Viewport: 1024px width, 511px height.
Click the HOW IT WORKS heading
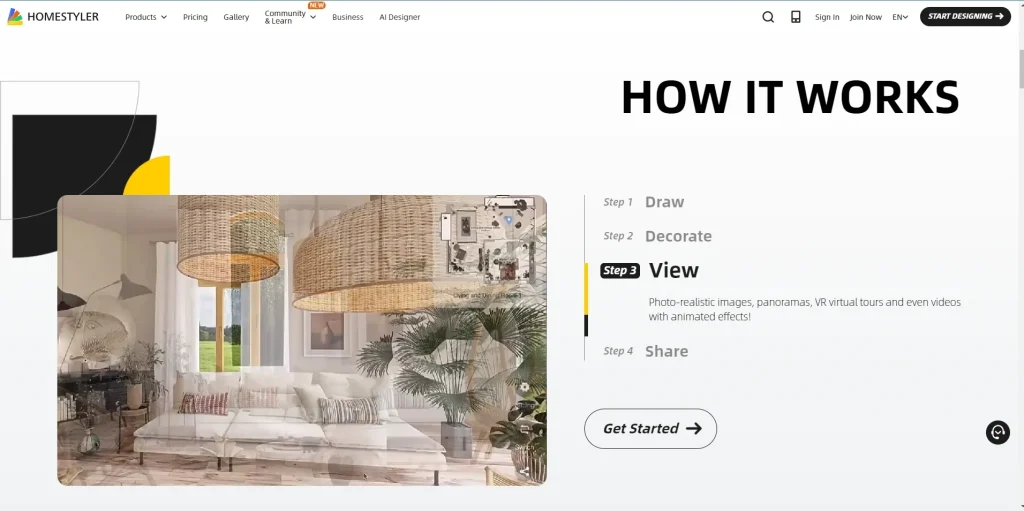(x=790, y=97)
